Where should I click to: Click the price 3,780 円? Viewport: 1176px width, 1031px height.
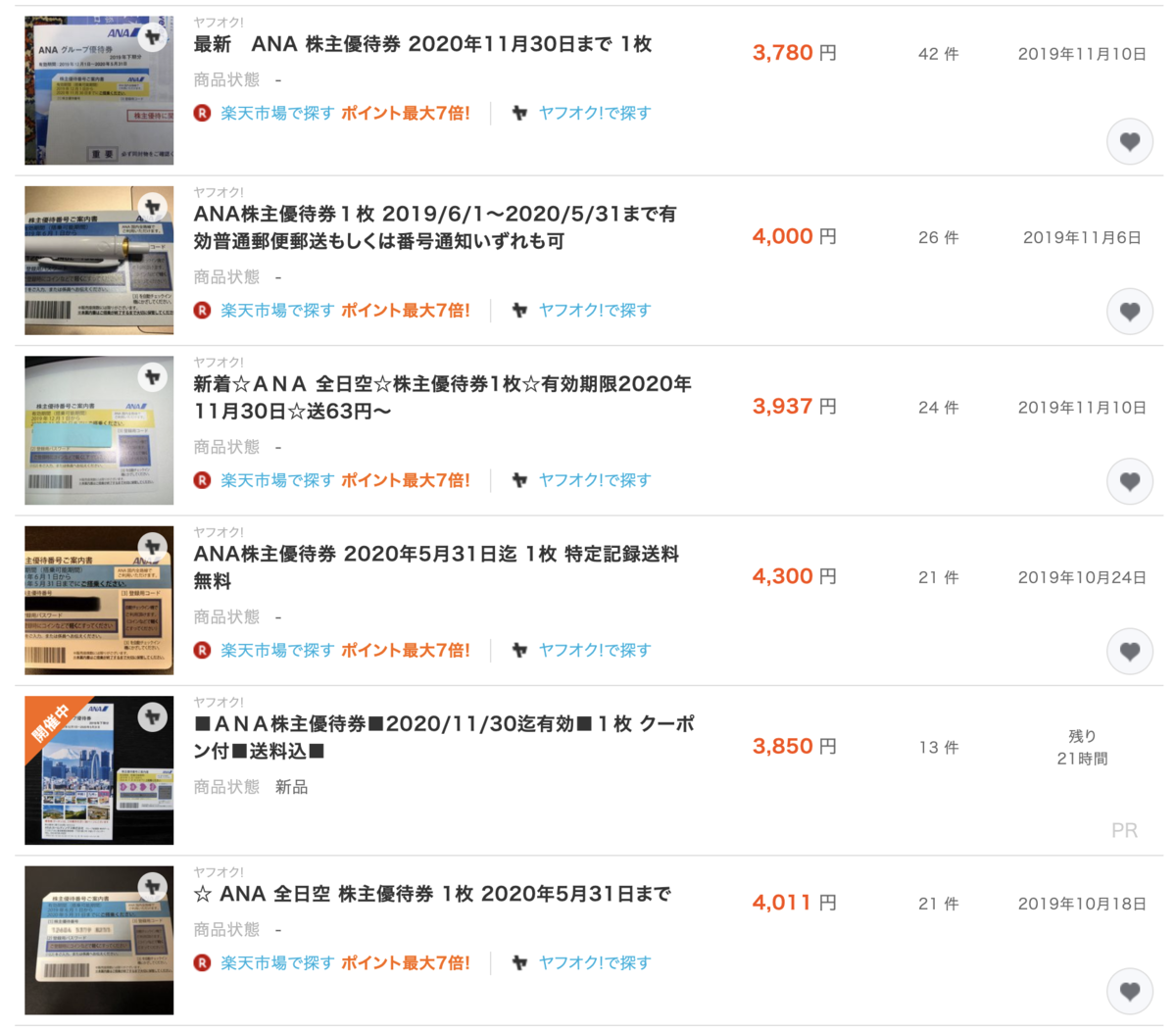point(794,53)
